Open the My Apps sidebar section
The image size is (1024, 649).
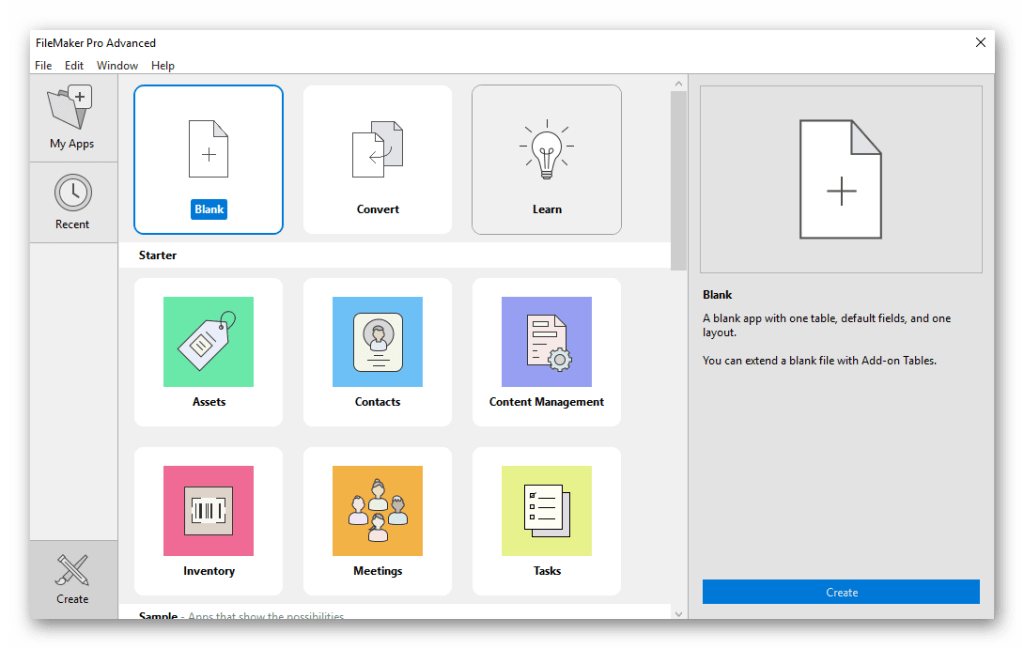pyautogui.click(x=73, y=118)
